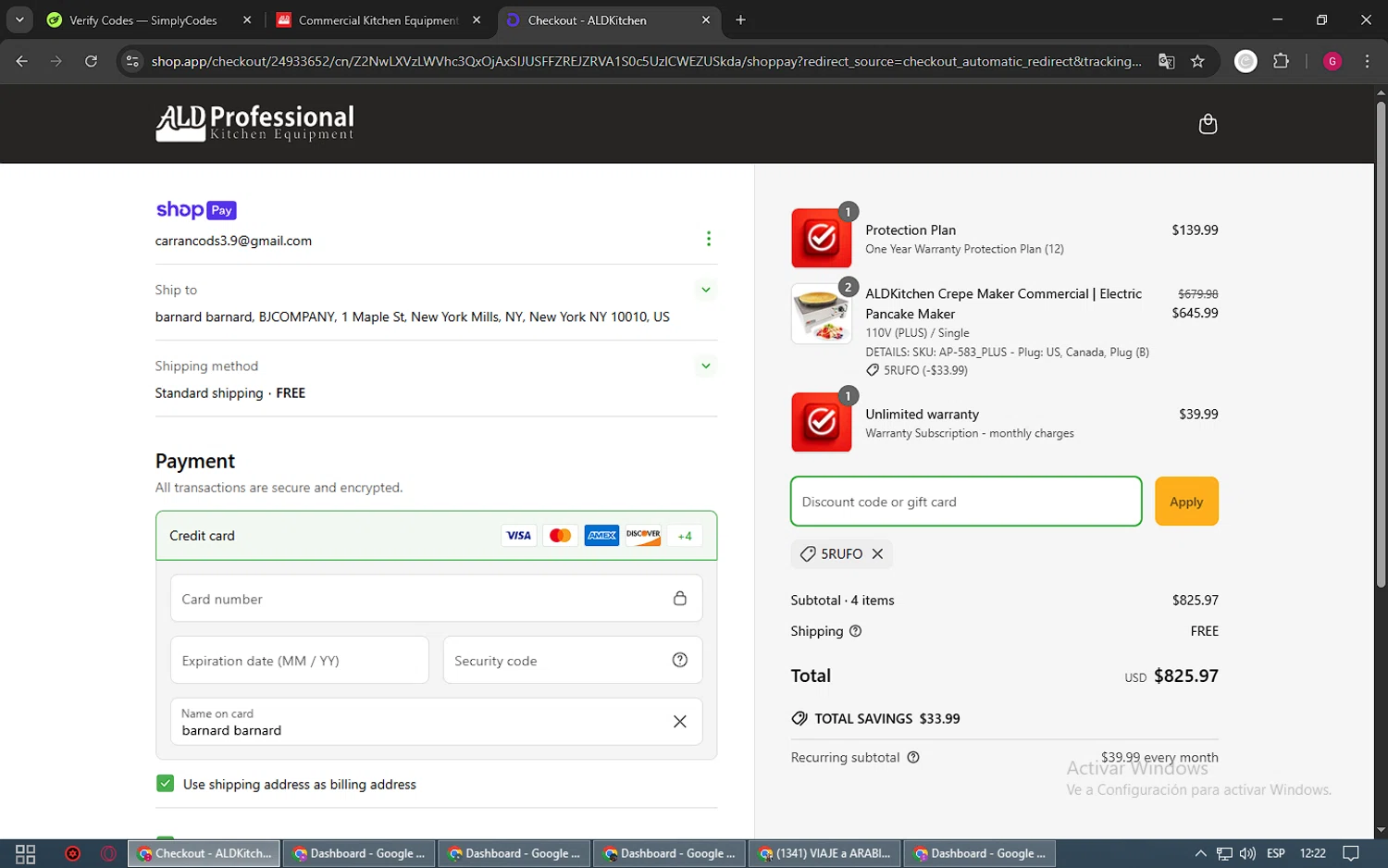Click the Shipping info help icon

[855, 631]
